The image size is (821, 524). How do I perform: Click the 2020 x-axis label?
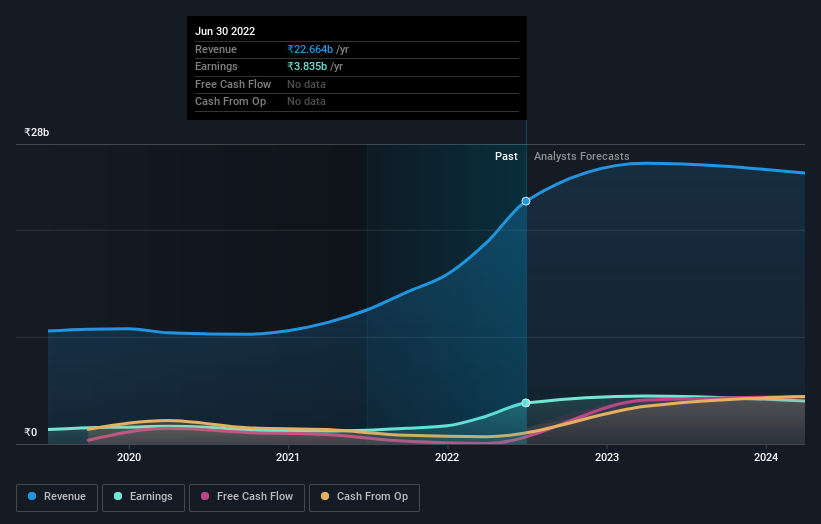pos(129,457)
